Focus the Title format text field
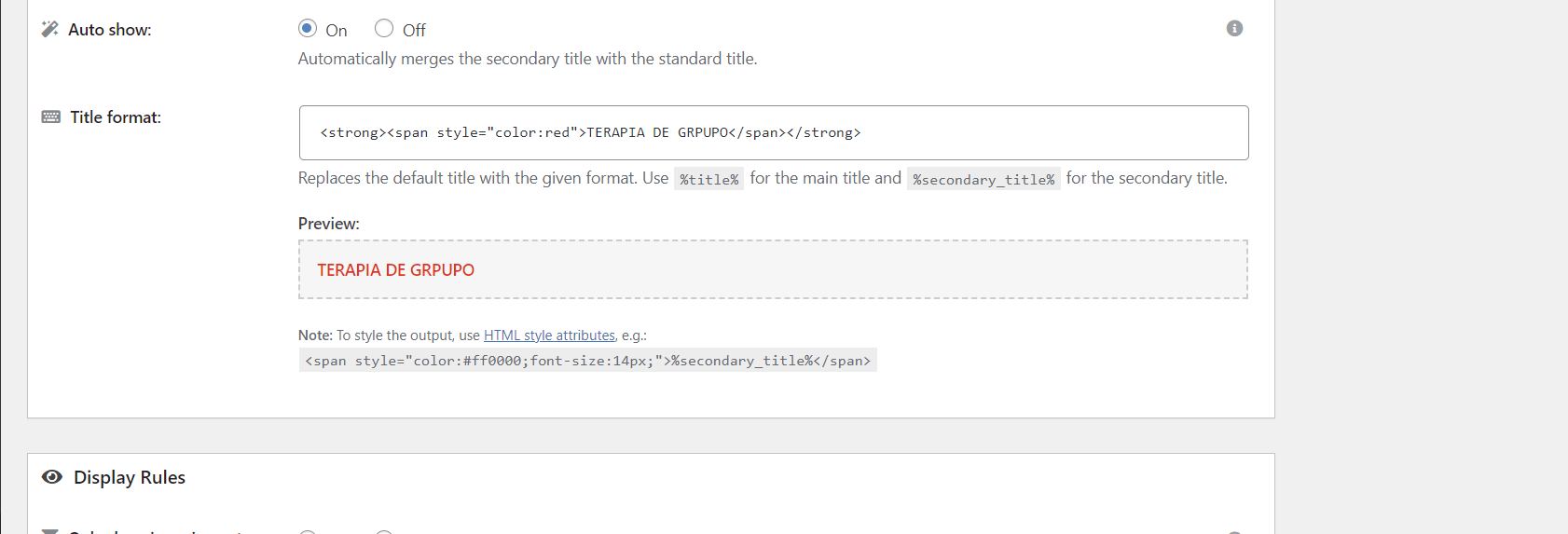 tap(774, 132)
